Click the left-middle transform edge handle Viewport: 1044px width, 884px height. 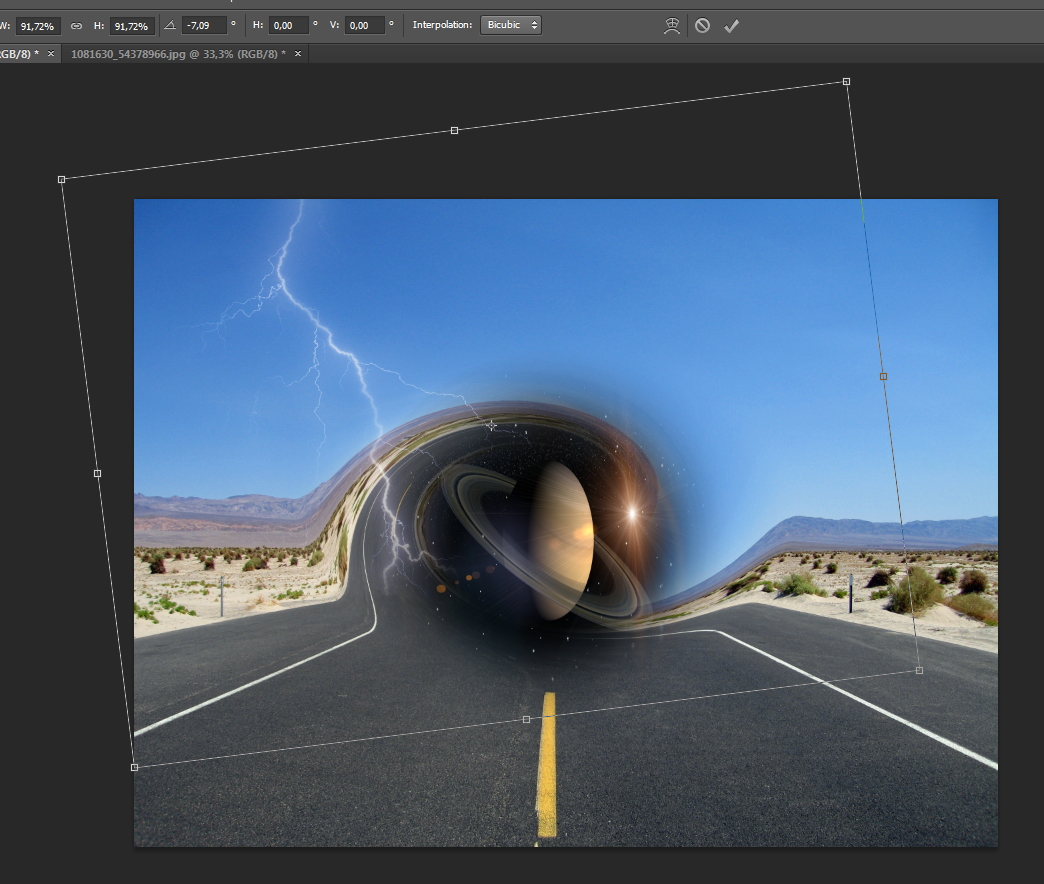pyautogui.click(x=97, y=473)
